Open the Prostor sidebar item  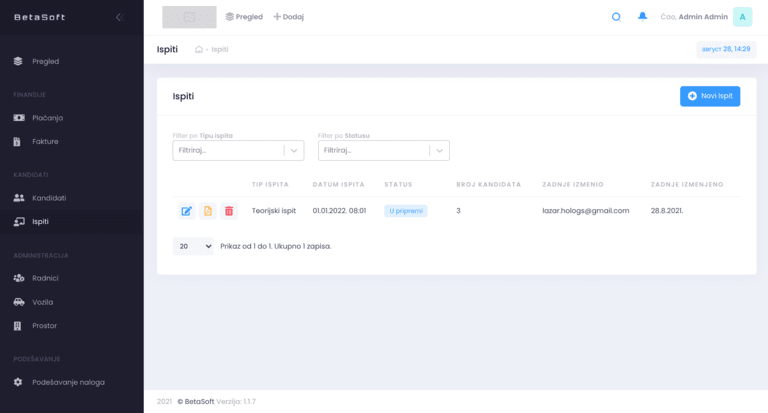click(x=72, y=326)
